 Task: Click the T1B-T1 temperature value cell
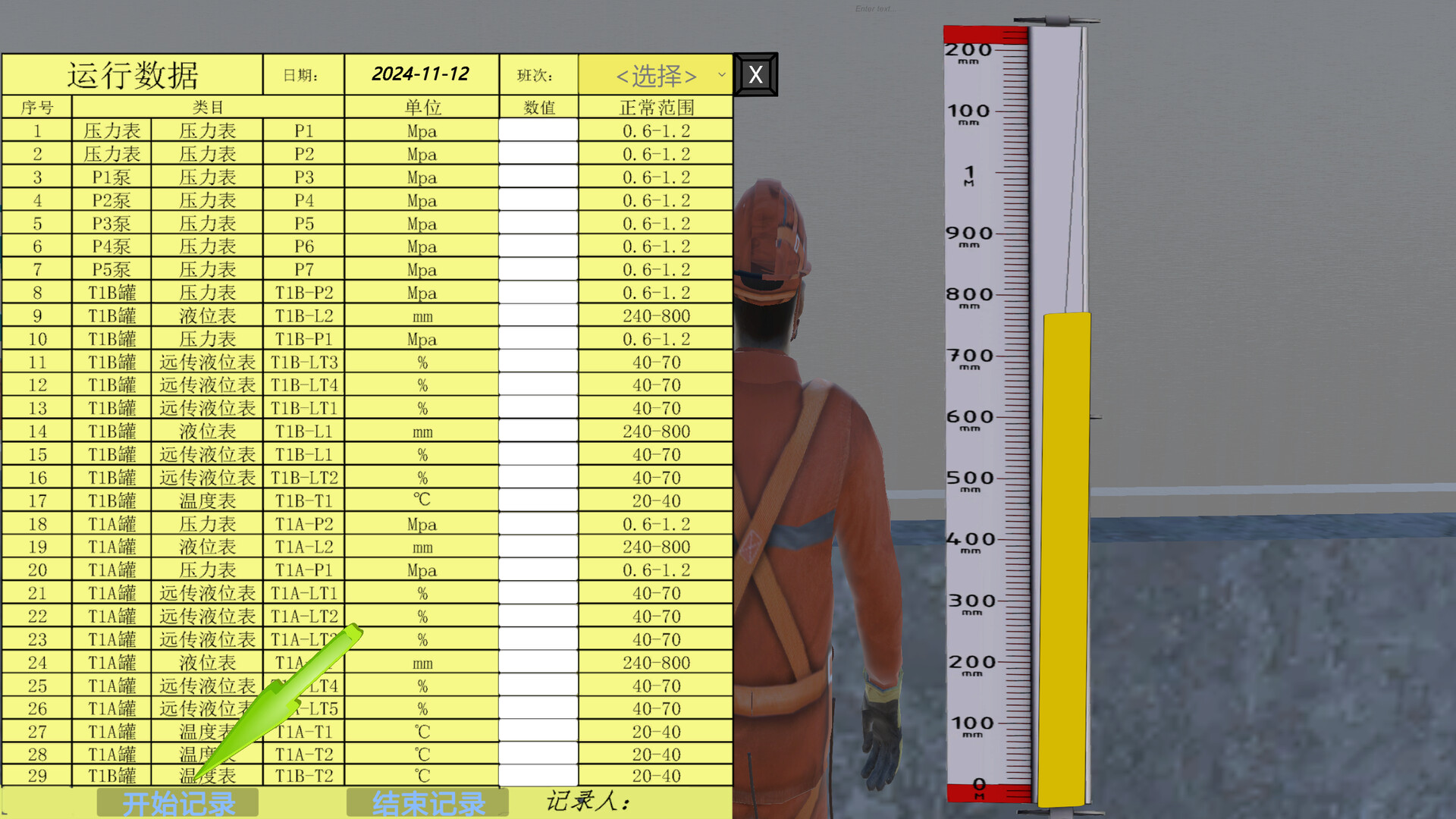tap(538, 500)
